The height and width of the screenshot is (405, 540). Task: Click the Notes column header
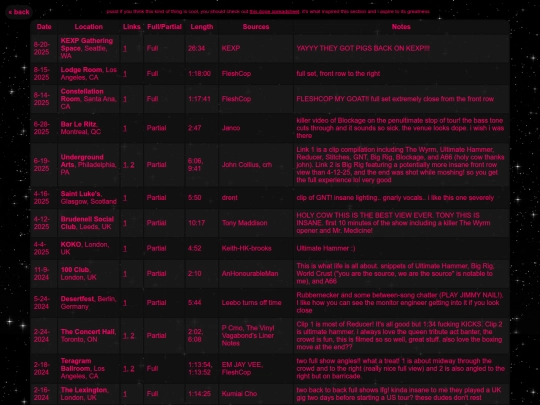coord(401,27)
